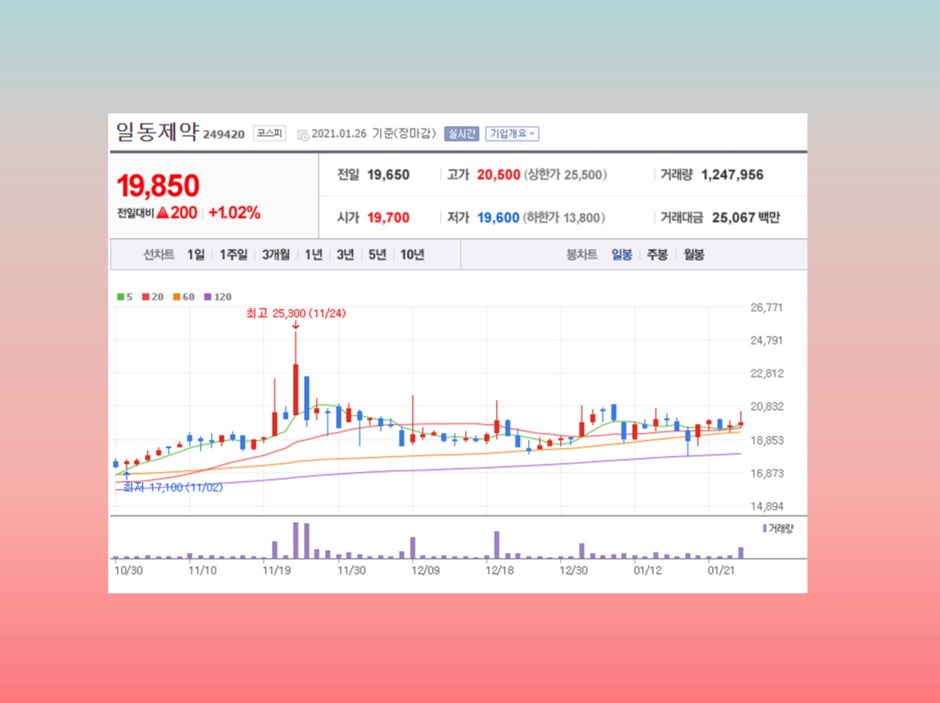Click the 14,894 price axis label

coord(767,506)
